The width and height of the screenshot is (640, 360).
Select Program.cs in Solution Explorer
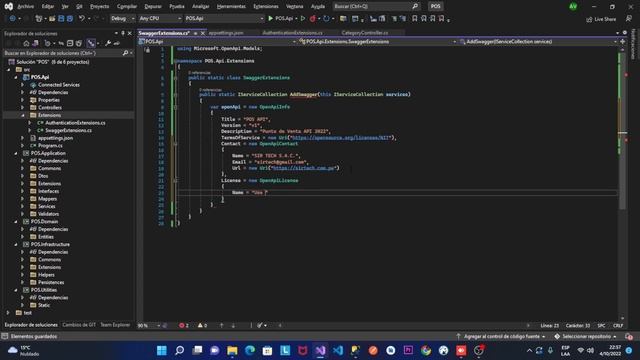click(x=50, y=146)
